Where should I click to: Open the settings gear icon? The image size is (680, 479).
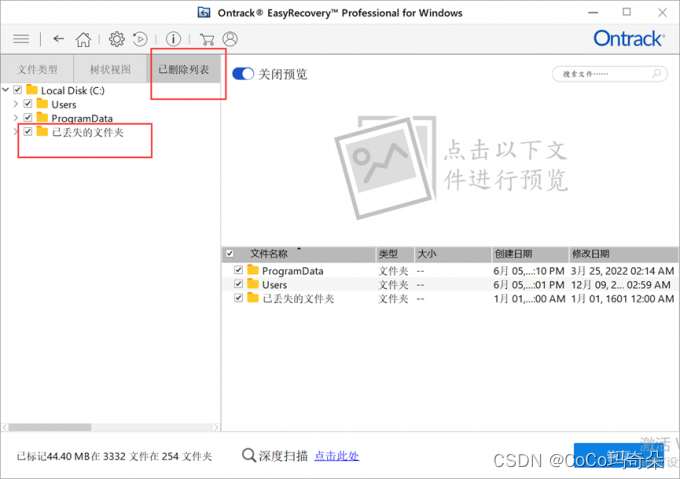pos(116,39)
